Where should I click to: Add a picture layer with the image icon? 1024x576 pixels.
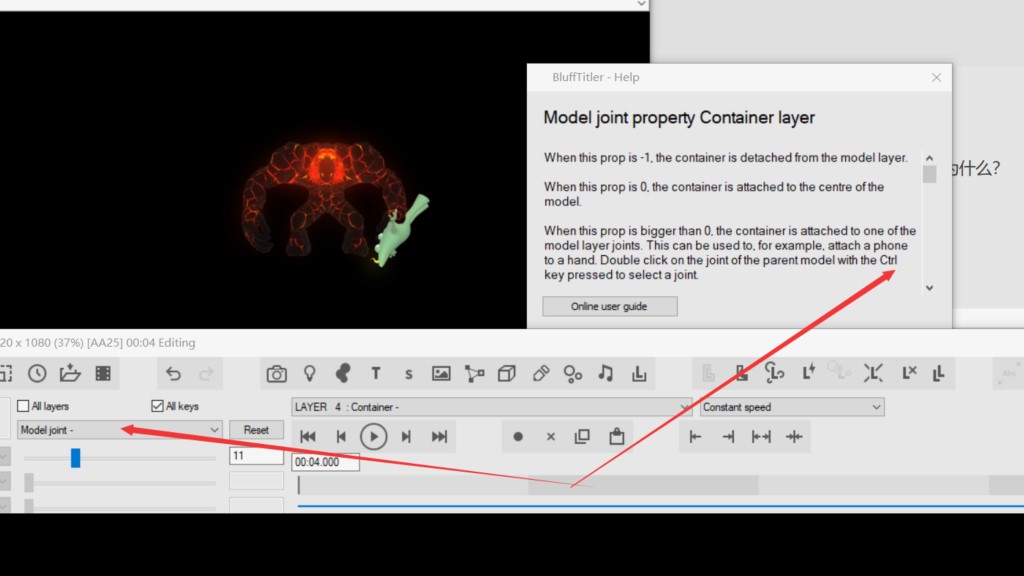coord(441,374)
